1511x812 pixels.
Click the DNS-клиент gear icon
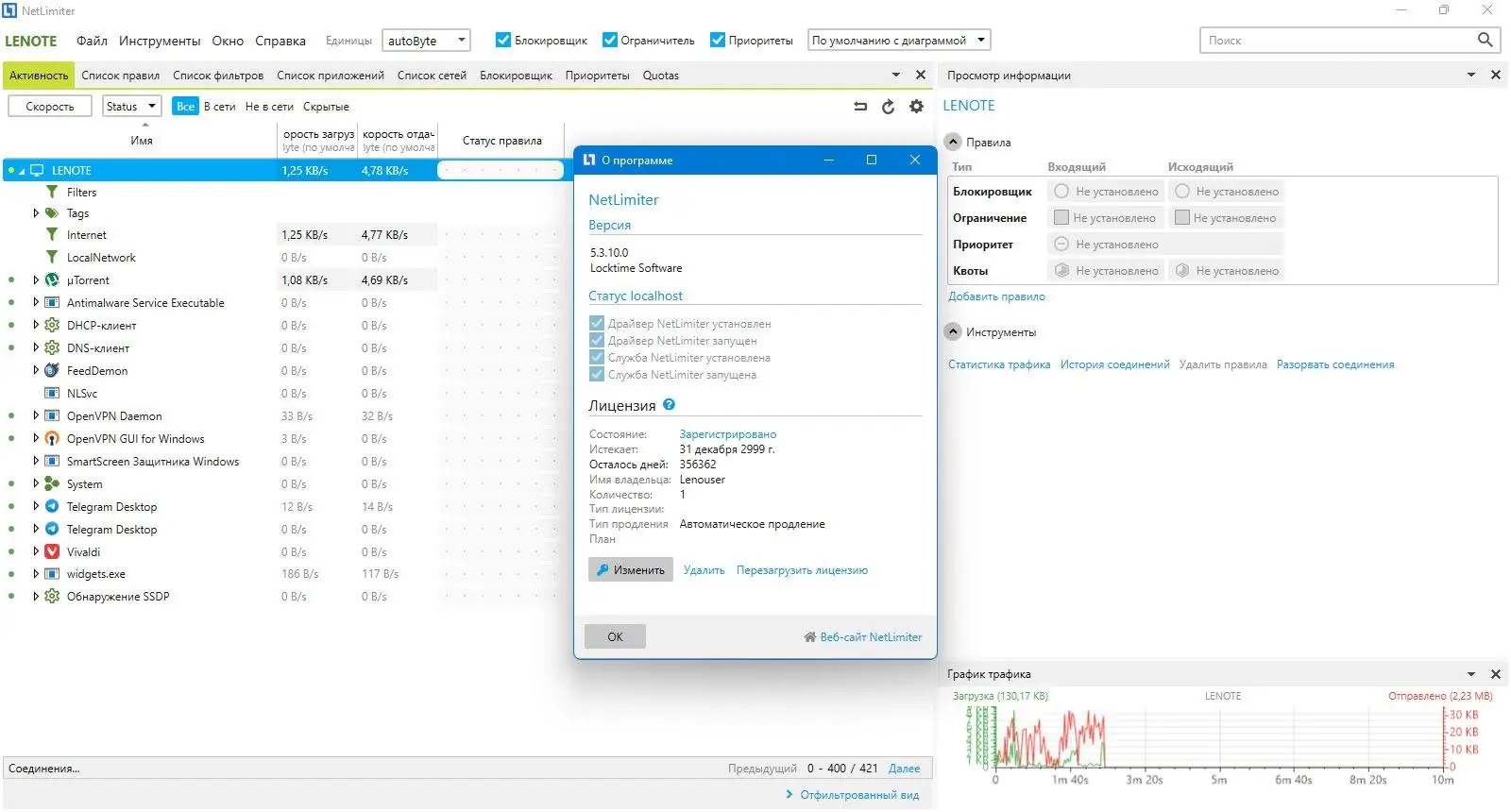click(52, 348)
